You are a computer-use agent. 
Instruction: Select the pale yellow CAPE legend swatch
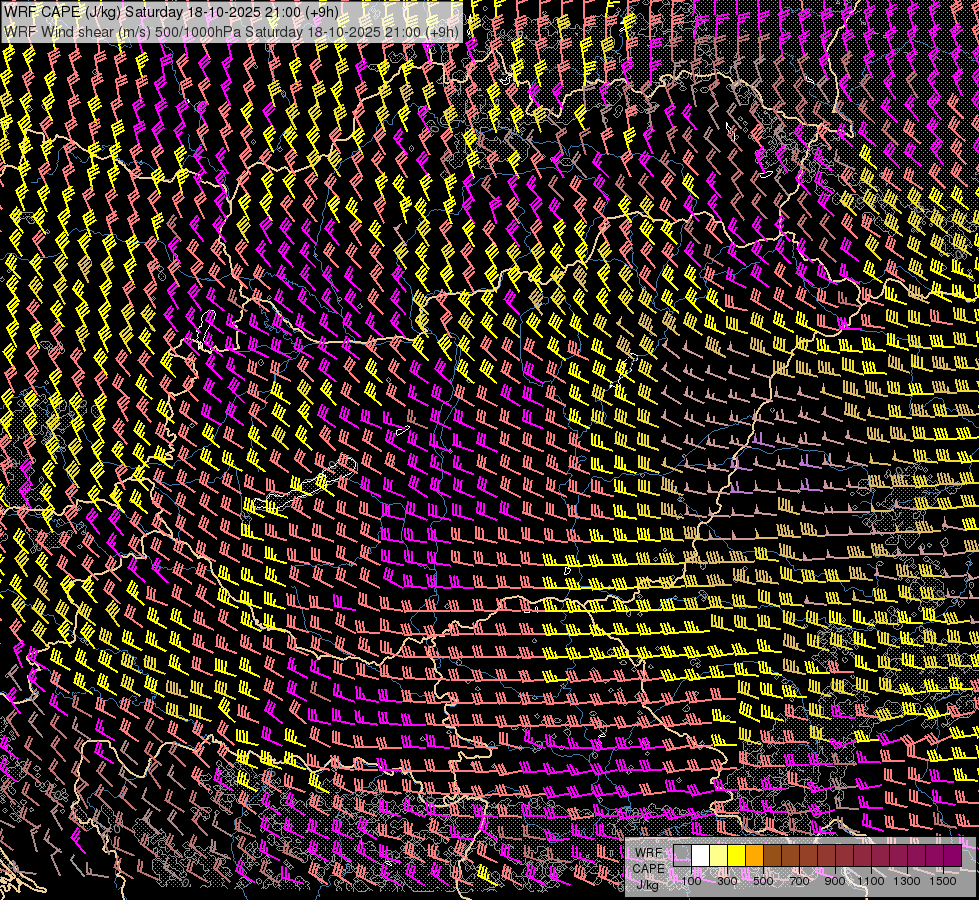(718, 856)
